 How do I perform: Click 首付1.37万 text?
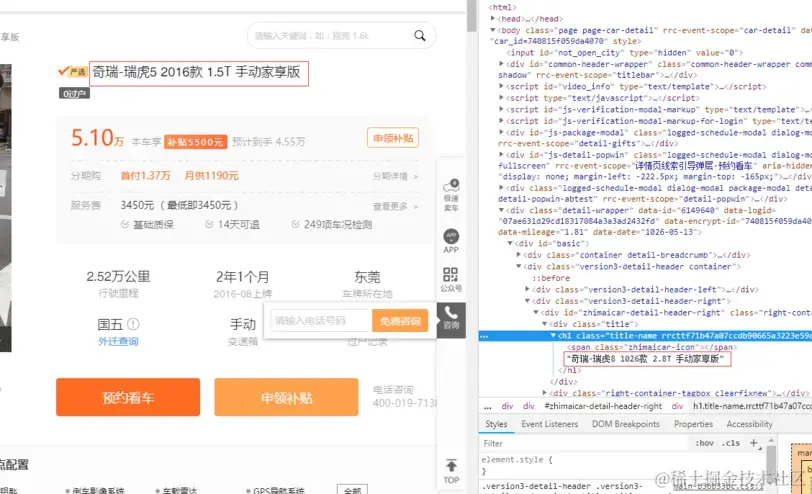click(146, 176)
